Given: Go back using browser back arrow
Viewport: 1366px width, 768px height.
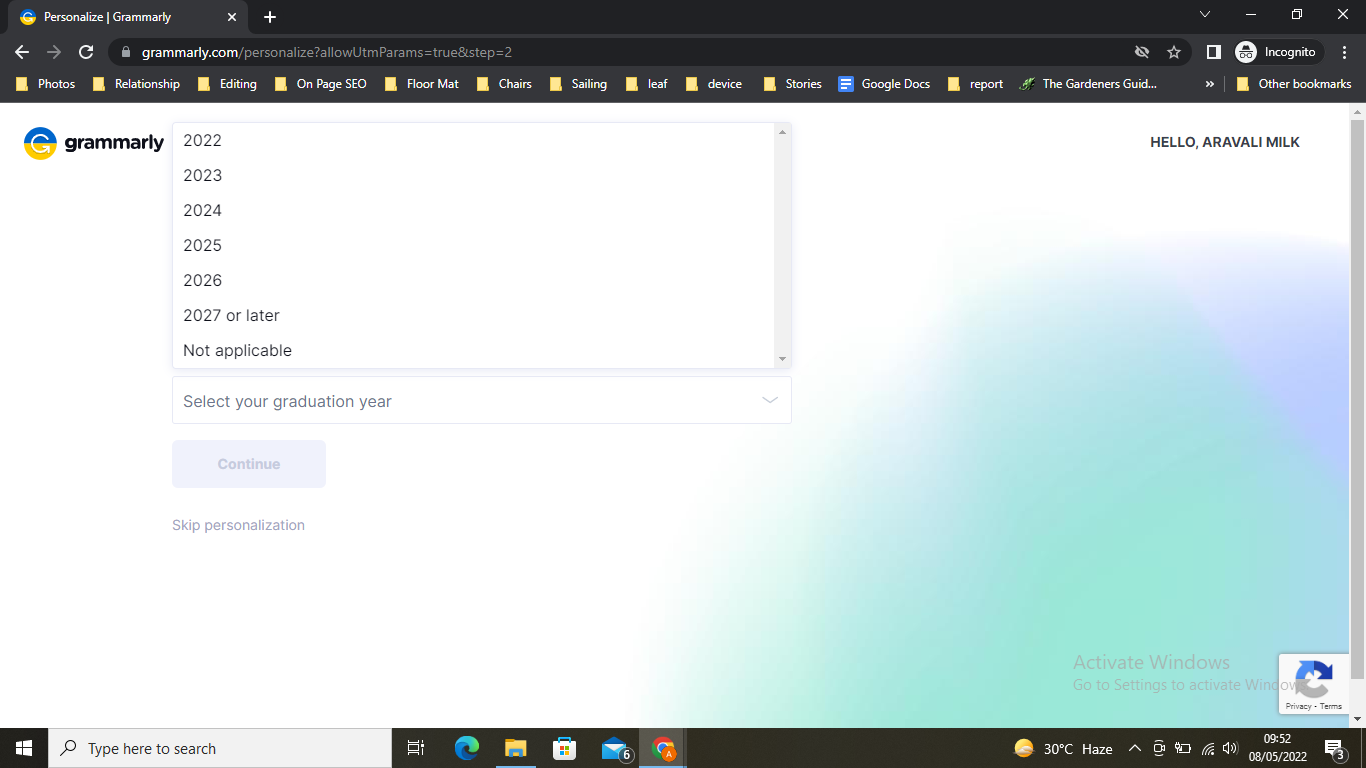Looking at the screenshot, I should [x=22, y=52].
